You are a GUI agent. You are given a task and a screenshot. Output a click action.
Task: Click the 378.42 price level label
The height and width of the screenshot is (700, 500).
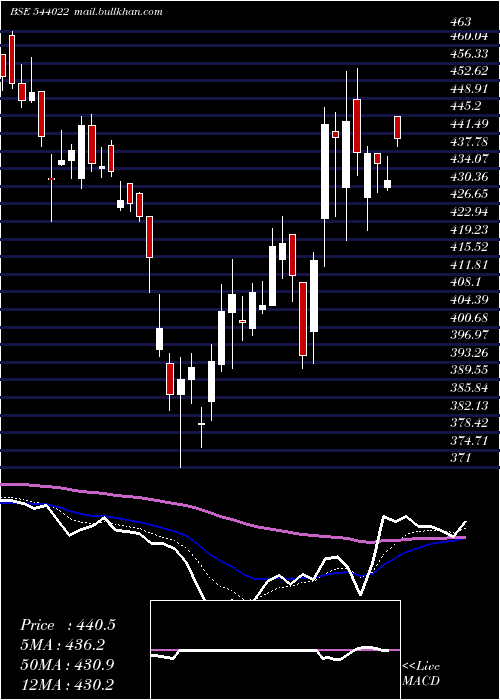pos(469,422)
